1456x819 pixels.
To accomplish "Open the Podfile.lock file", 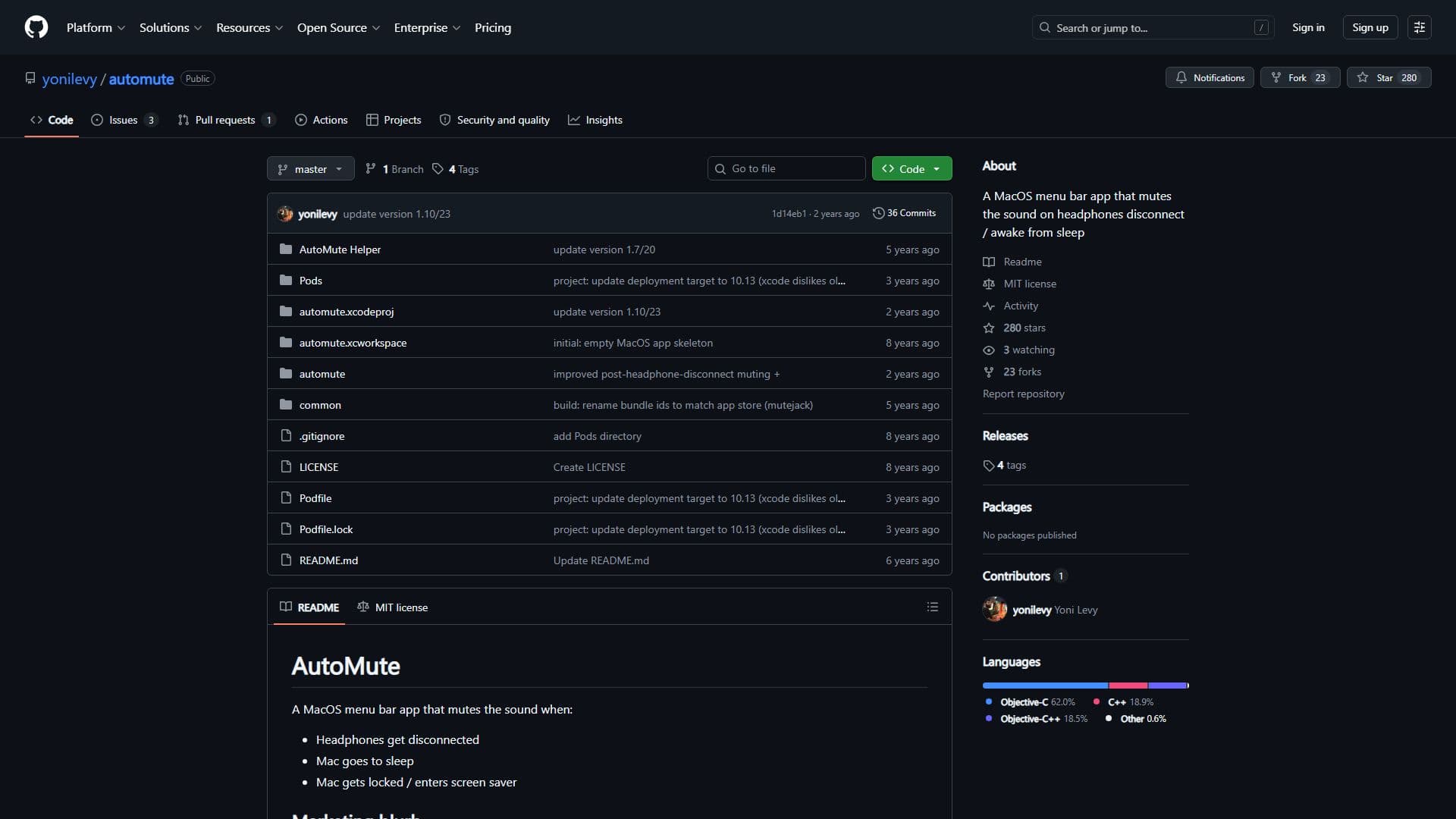I will [325, 529].
